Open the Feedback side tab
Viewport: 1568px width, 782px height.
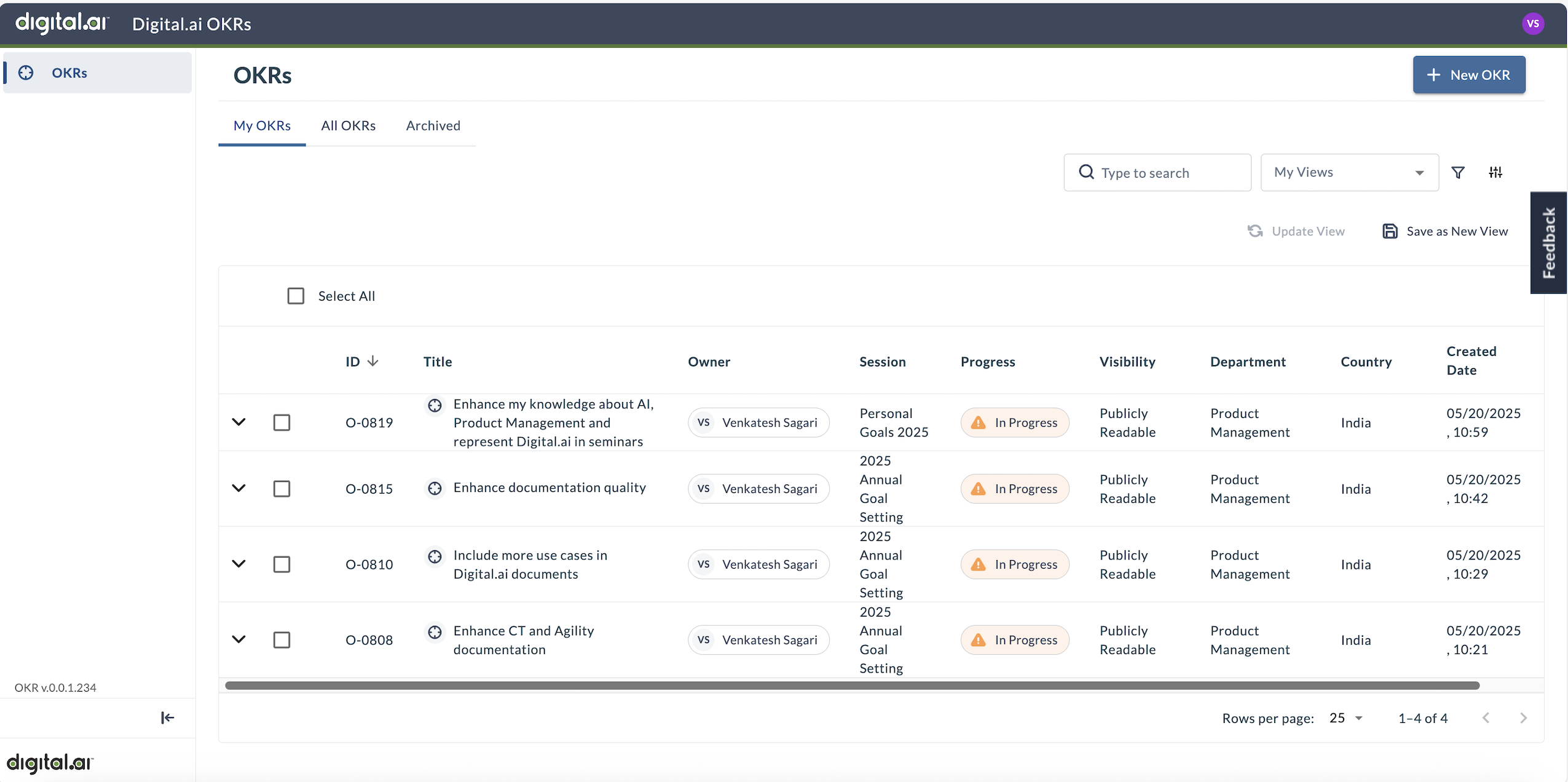tap(1548, 243)
